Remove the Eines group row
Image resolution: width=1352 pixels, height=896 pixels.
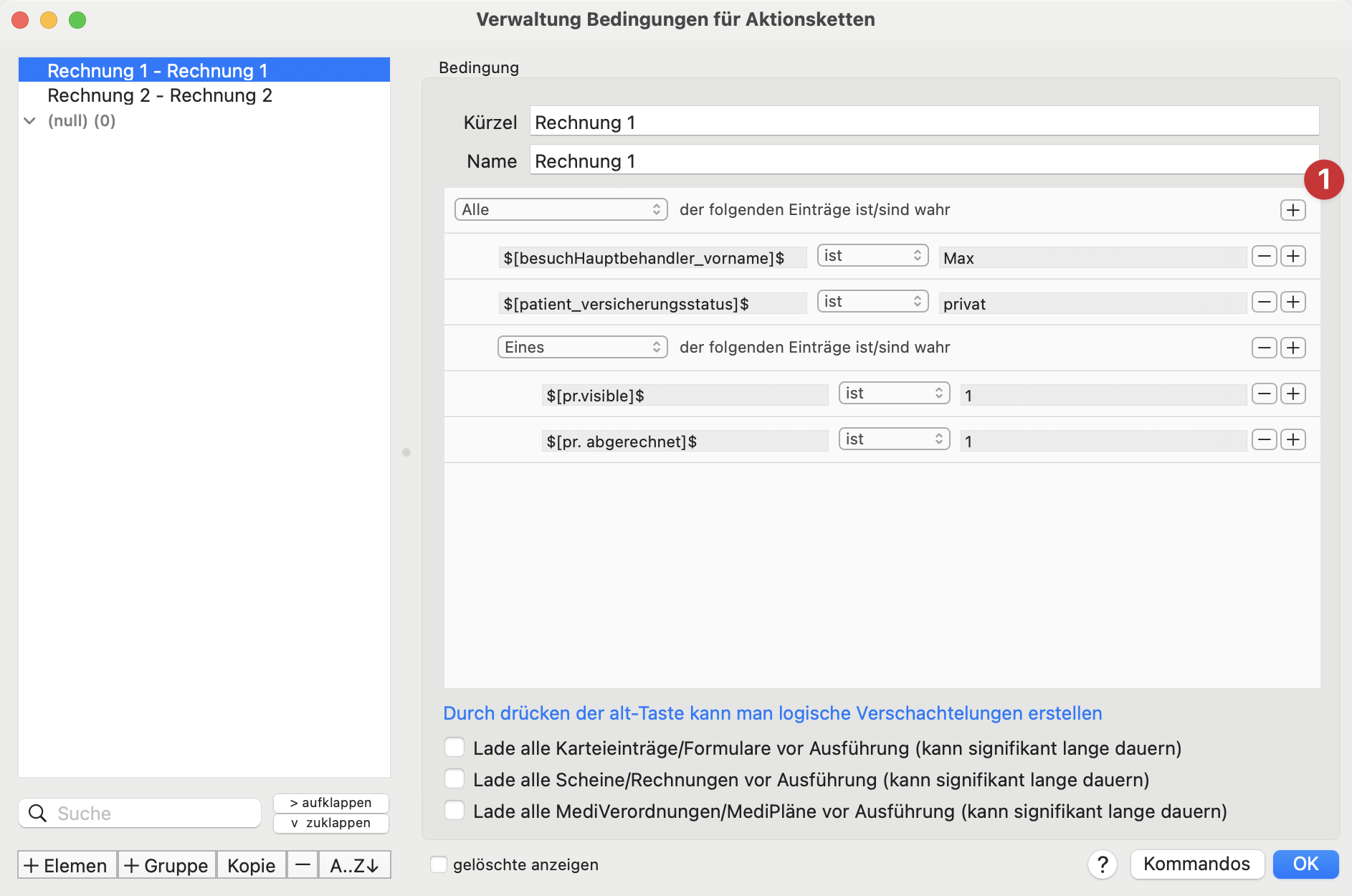coord(1264,348)
